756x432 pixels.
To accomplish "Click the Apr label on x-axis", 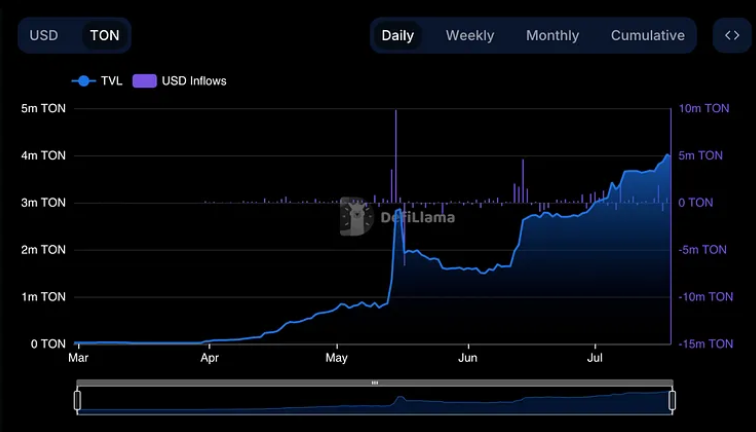I will [x=210, y=357].
